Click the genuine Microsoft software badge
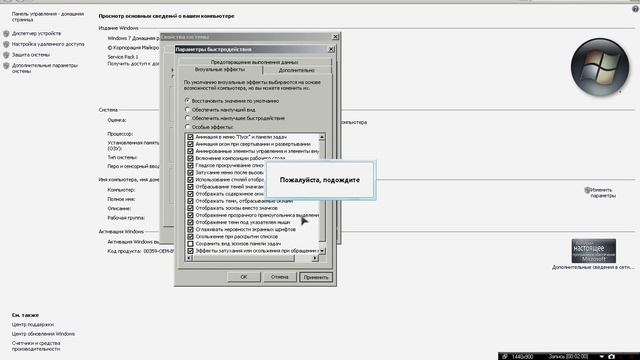The width and height of the screenshot is (640, 360). pyautogui.click(x=593, y=251)
